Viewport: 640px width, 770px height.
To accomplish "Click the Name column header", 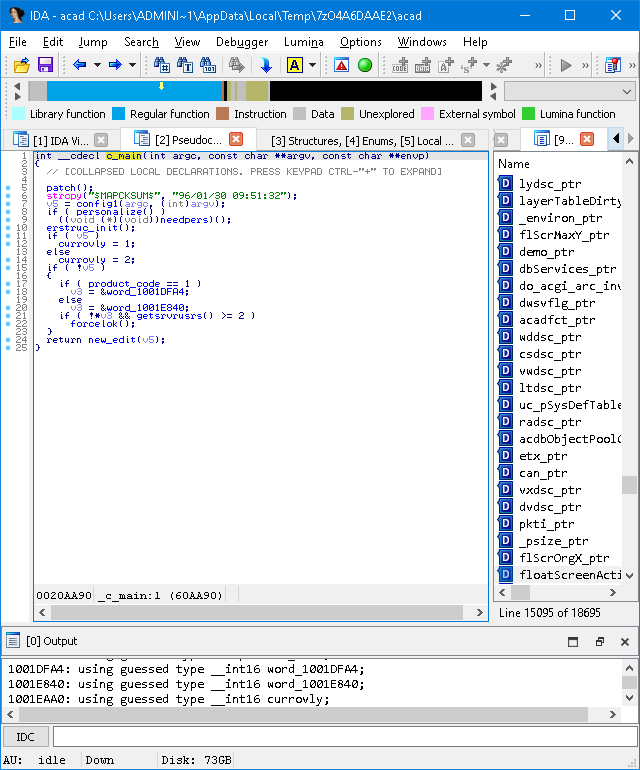I will pyautogui.click(x=514, y=164).
